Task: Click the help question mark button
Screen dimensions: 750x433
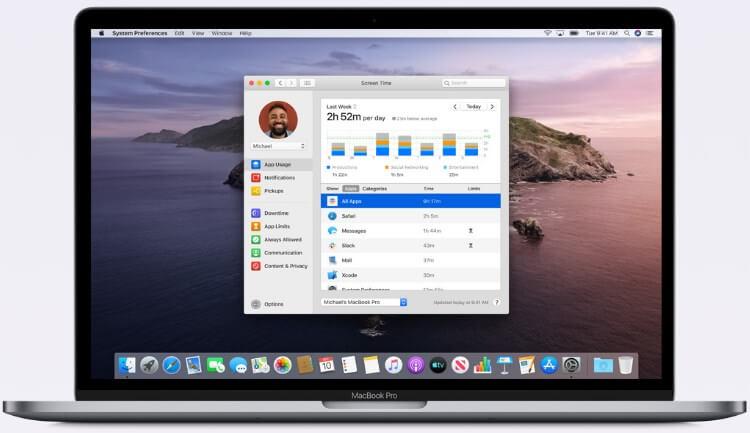Action: (x=497, y=302)
